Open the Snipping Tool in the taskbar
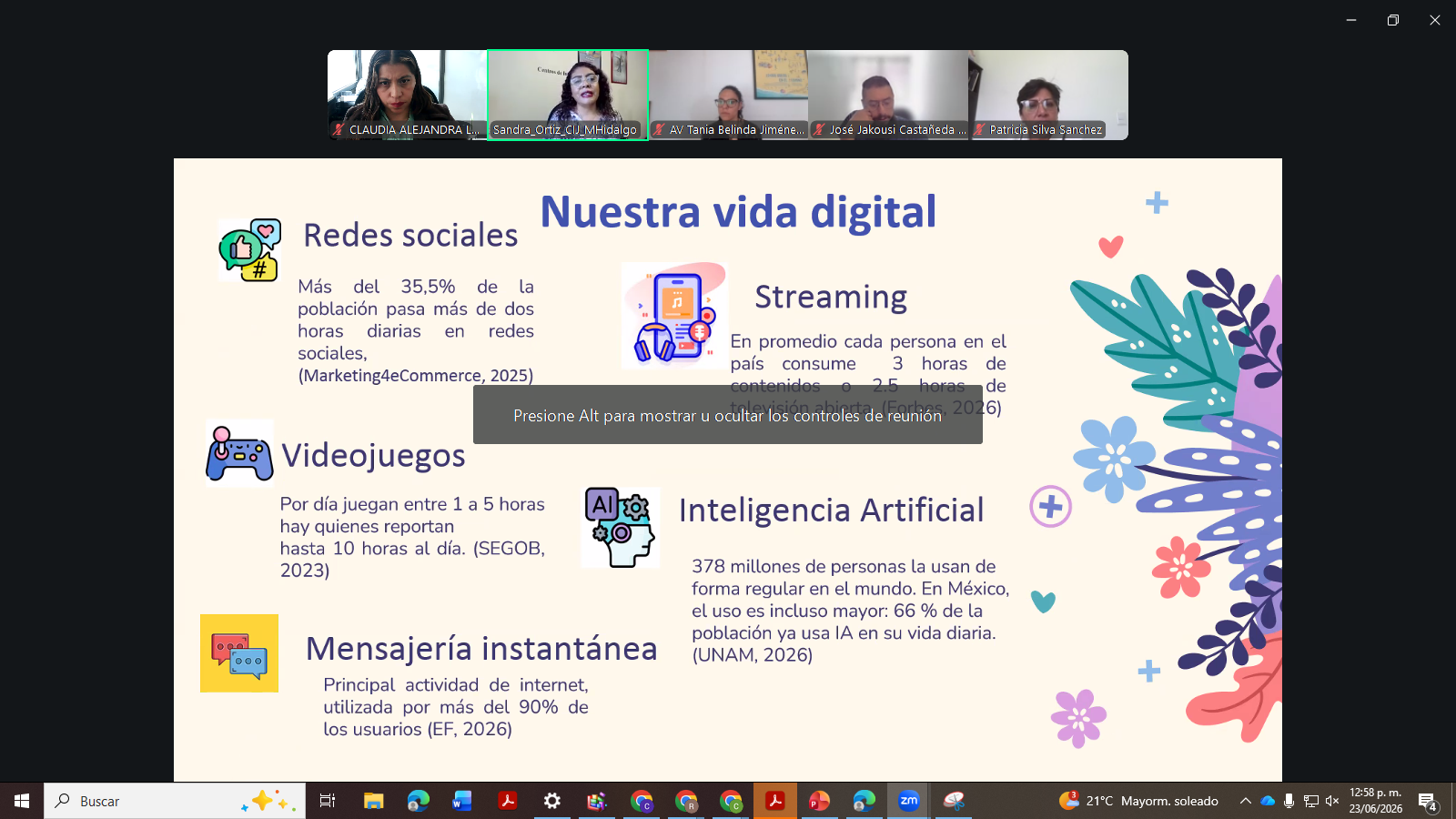The width and height of the screenshot is (1456, 819). [x=954, y=801]
